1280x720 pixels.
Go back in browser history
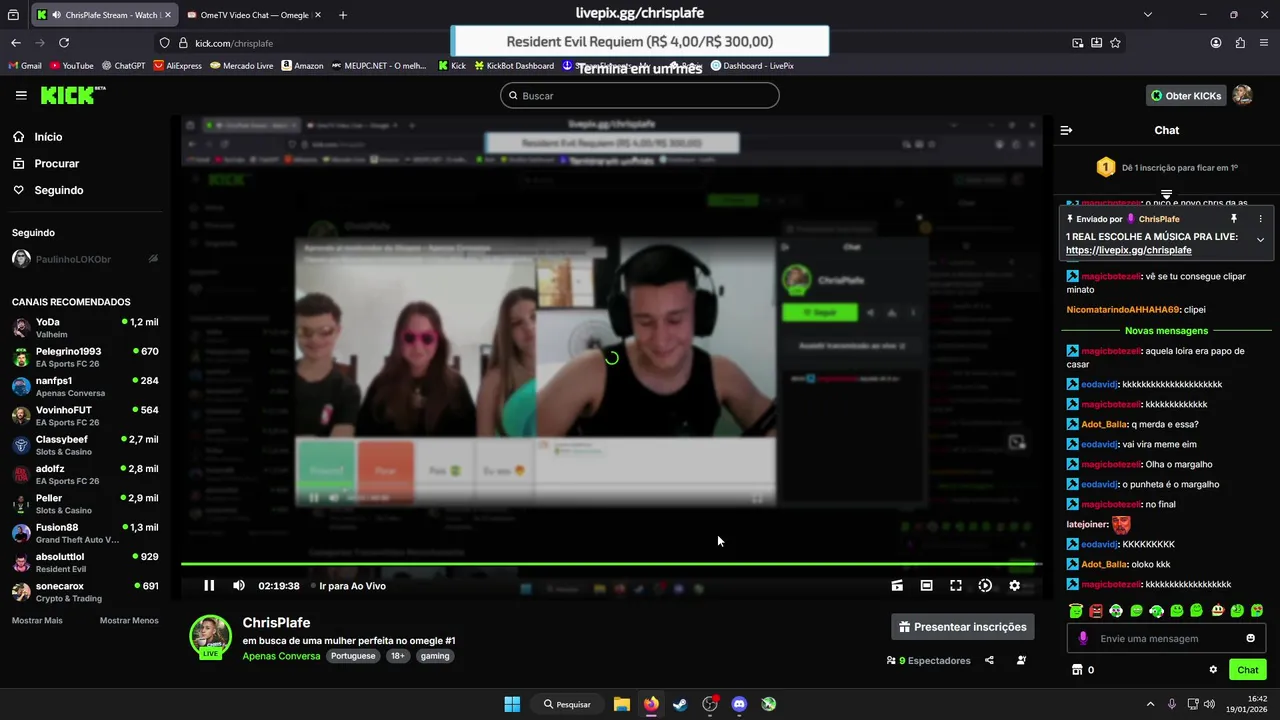click(x=16, y=43)
